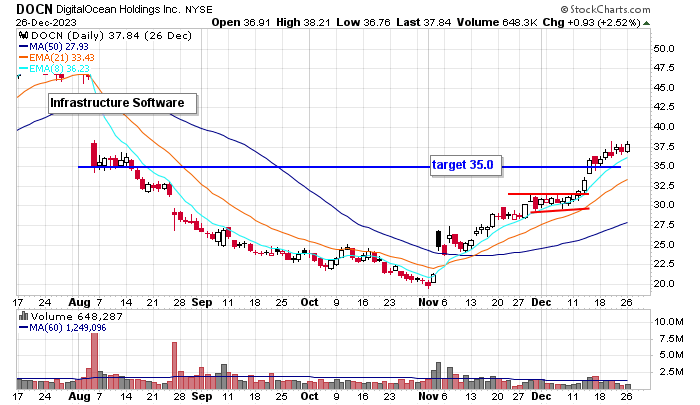
Task: Click the upper red resistance line near December
Action: coord(548,194)
